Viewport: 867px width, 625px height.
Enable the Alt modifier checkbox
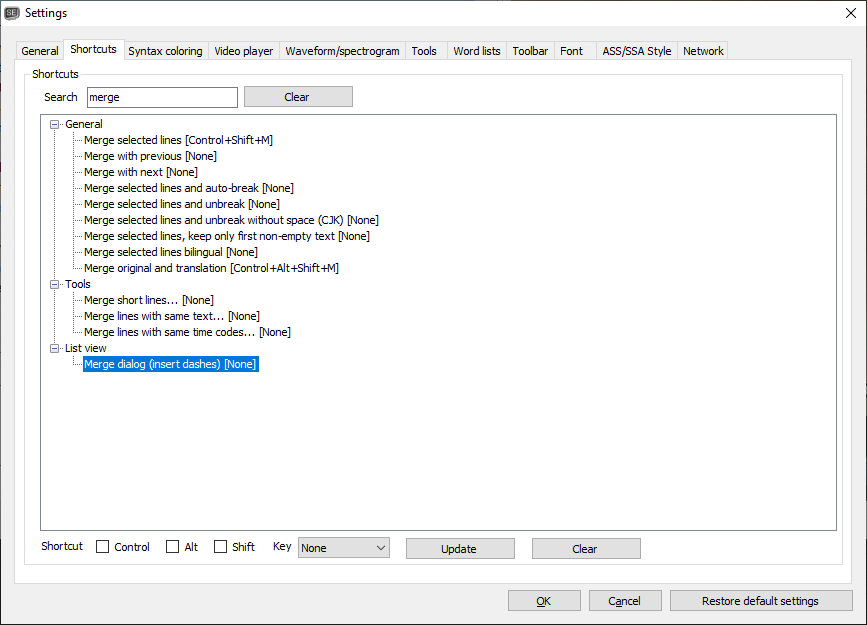pos(173,546)
